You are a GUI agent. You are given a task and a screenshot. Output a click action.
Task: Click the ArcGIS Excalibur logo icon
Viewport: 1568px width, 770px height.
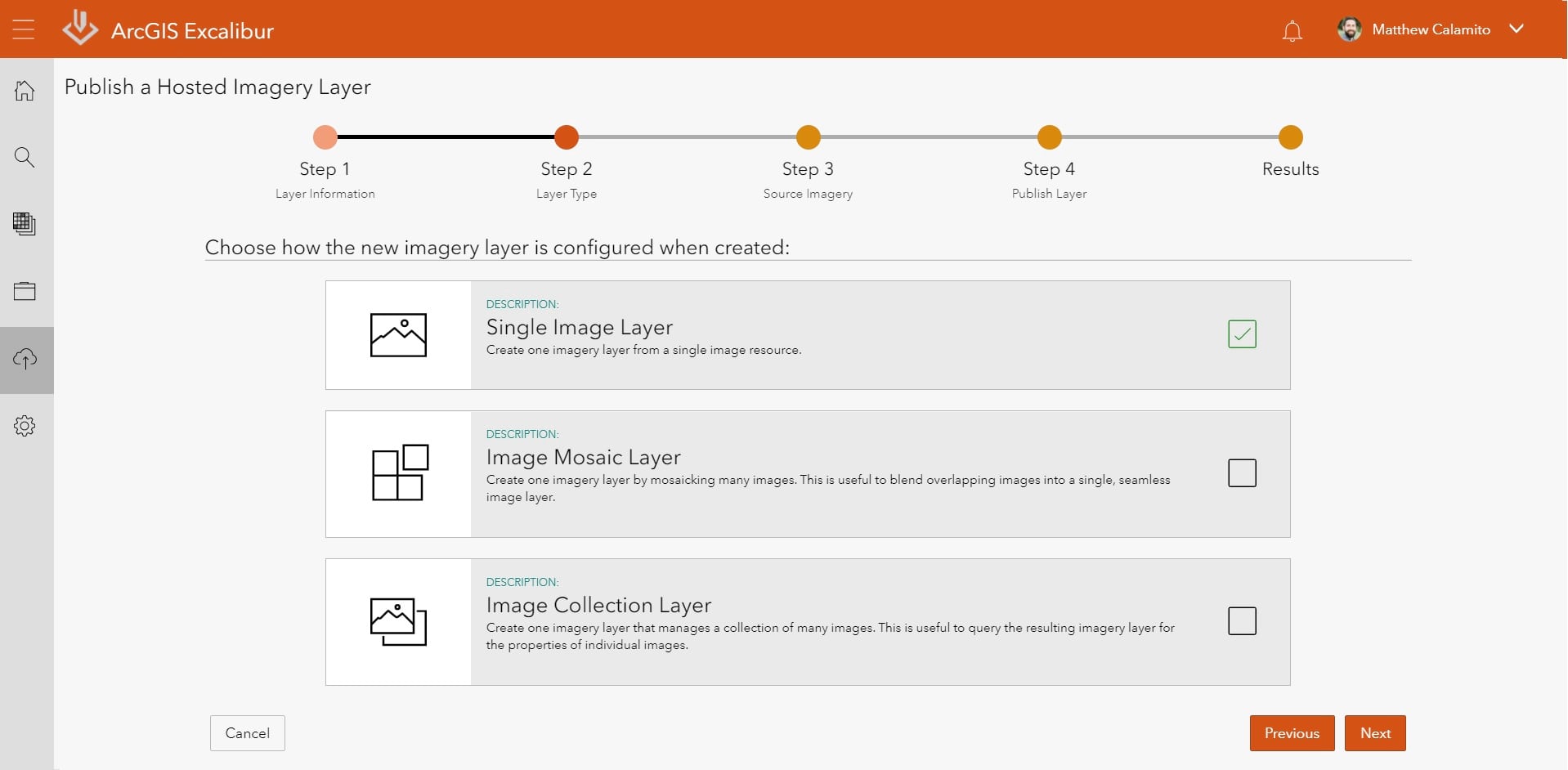[x=79, y=27]
